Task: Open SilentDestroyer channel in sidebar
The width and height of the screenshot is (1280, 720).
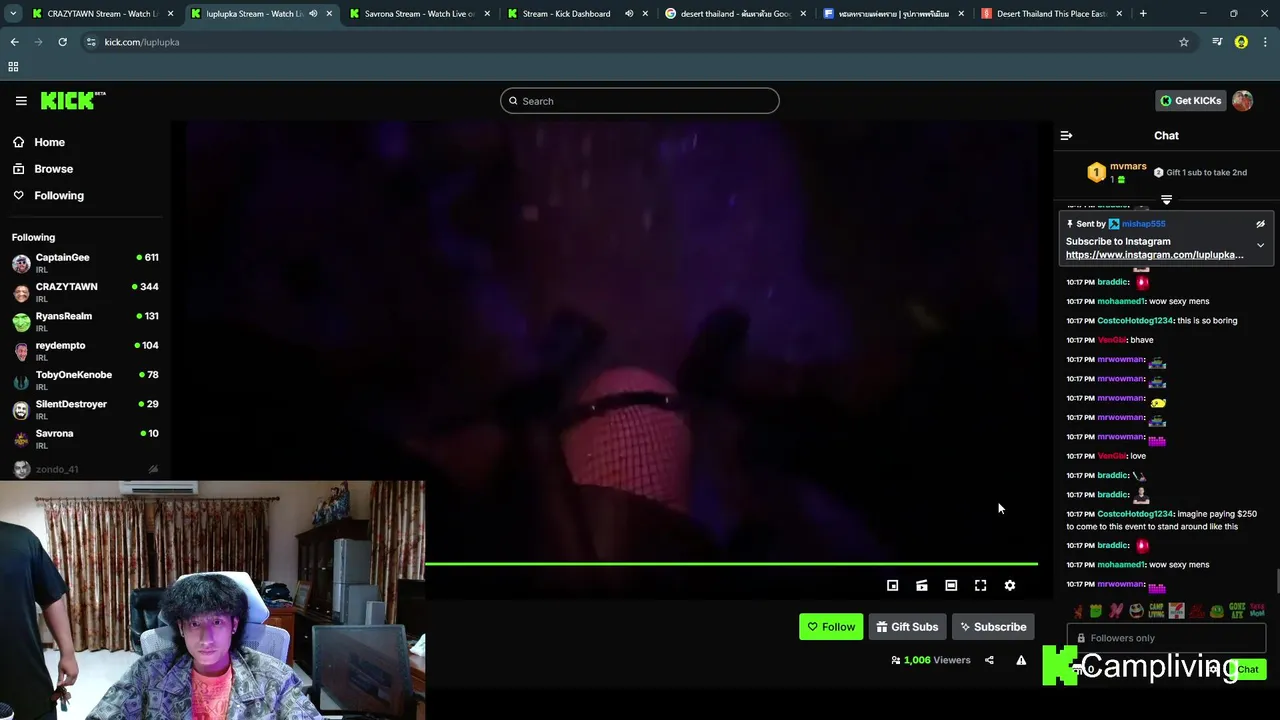Action: coord(85,409)
